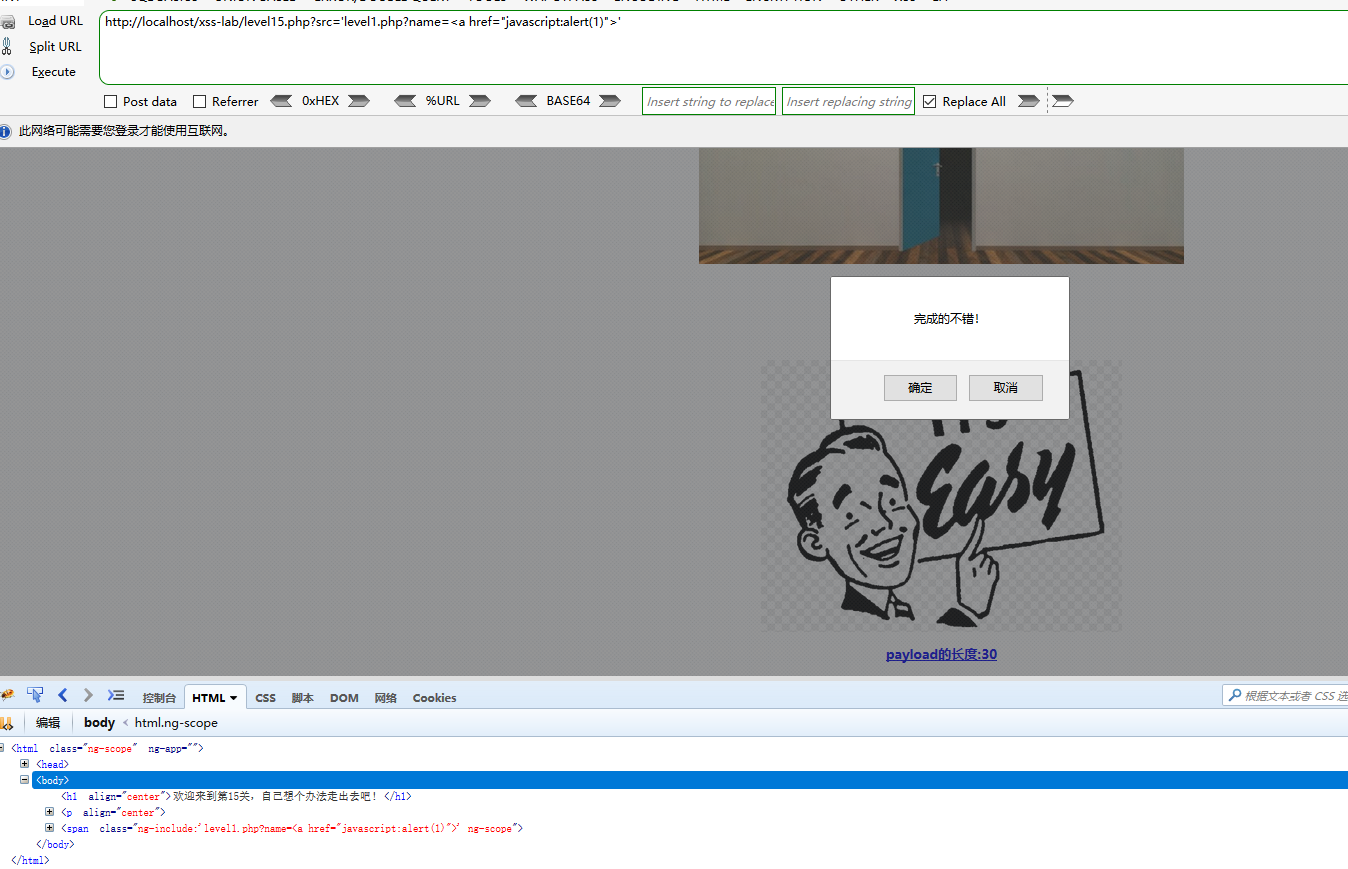Click the door image at page top
Image resolution: width=1348 pixels, height=869 pixels.
click(x=941, y=206)
